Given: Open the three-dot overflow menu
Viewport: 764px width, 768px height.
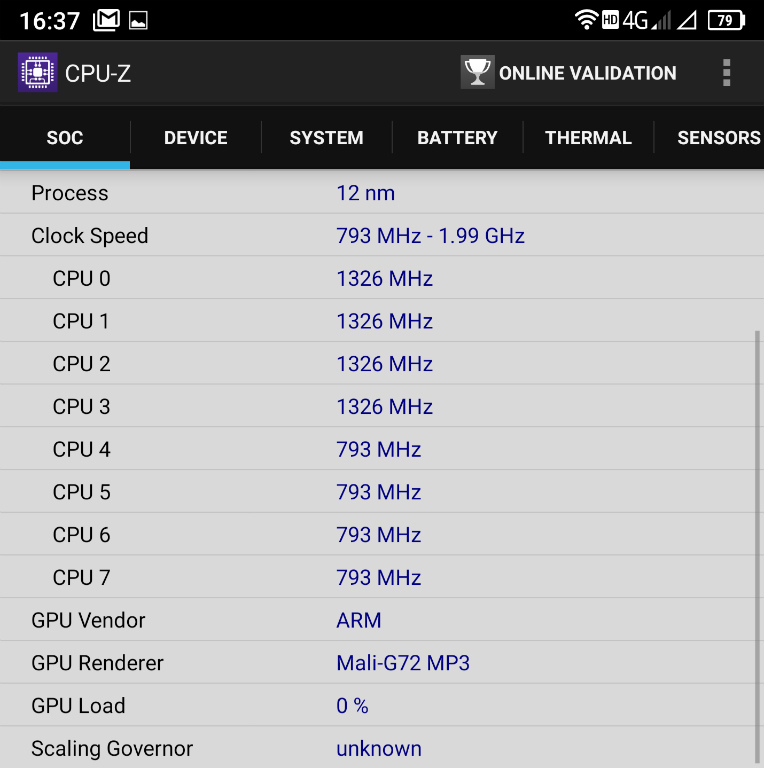Looking at the screenshot, I should click(x=726, y=73).
